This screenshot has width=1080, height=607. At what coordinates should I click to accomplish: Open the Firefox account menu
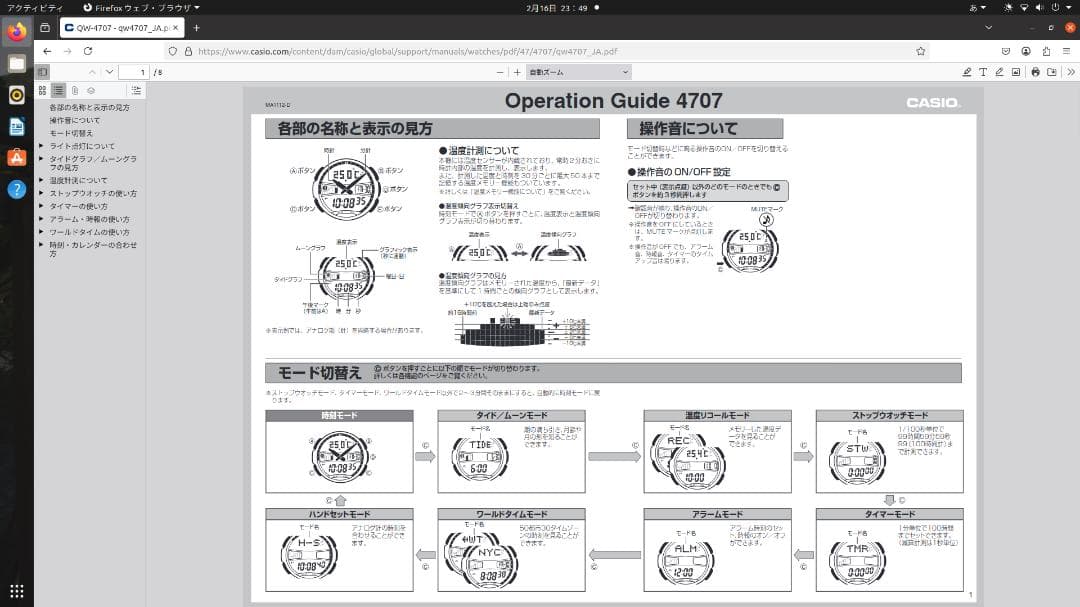pyautogui.click(x=1026, y=51)
